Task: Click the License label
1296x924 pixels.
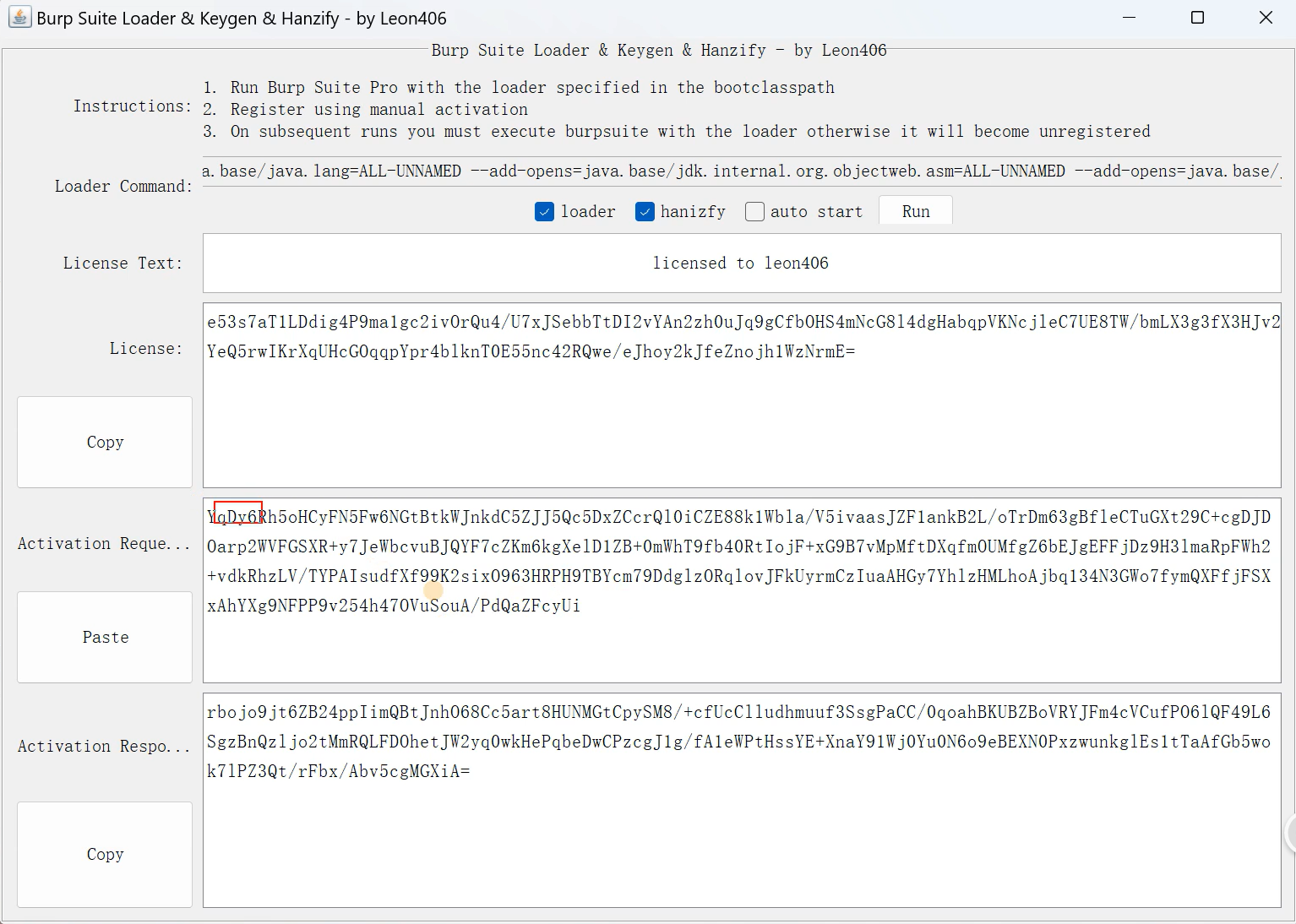Action: click(146, 348)
